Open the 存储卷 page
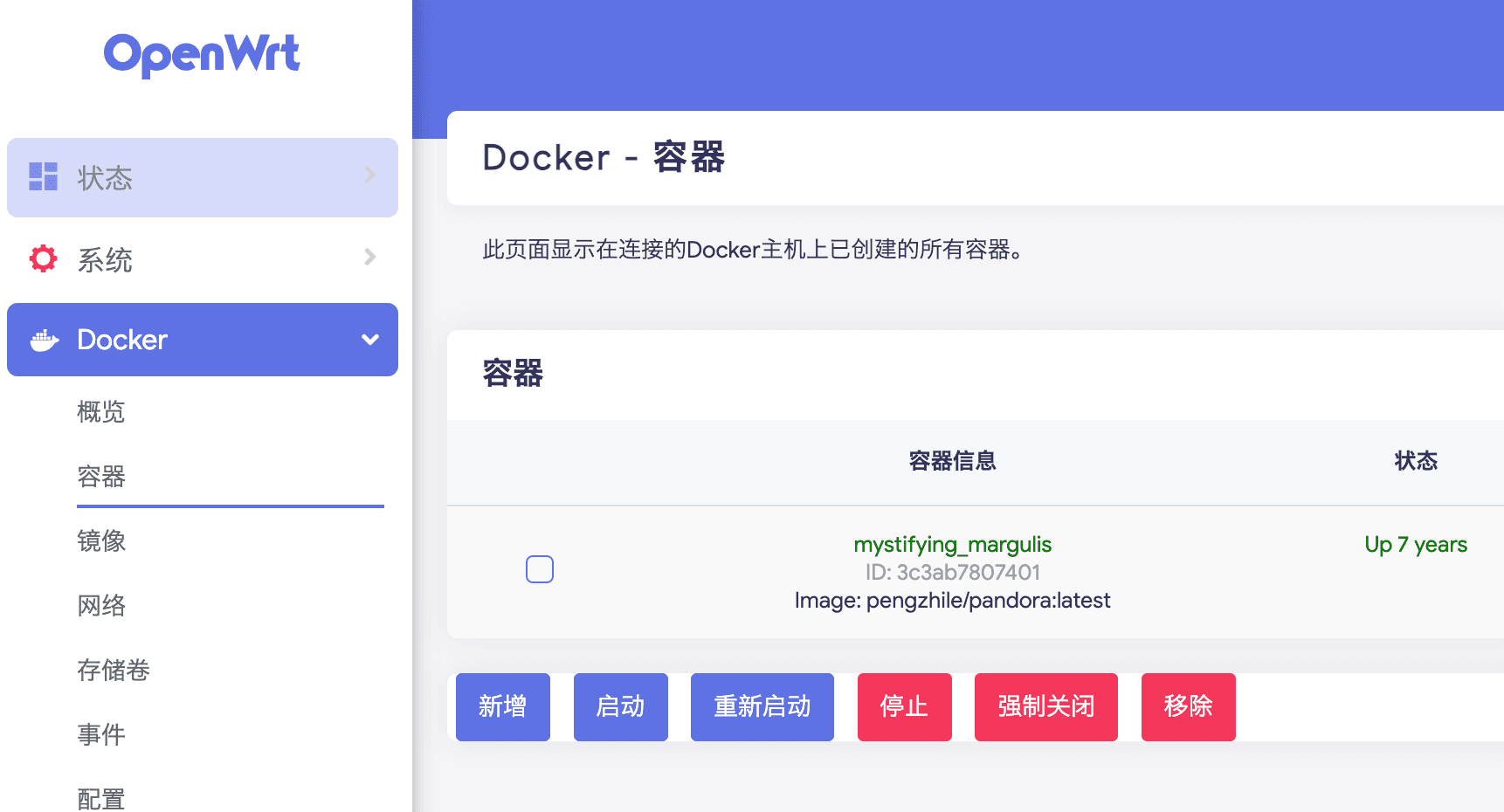This screenshot has height=812, width=1504. [114, 670]
